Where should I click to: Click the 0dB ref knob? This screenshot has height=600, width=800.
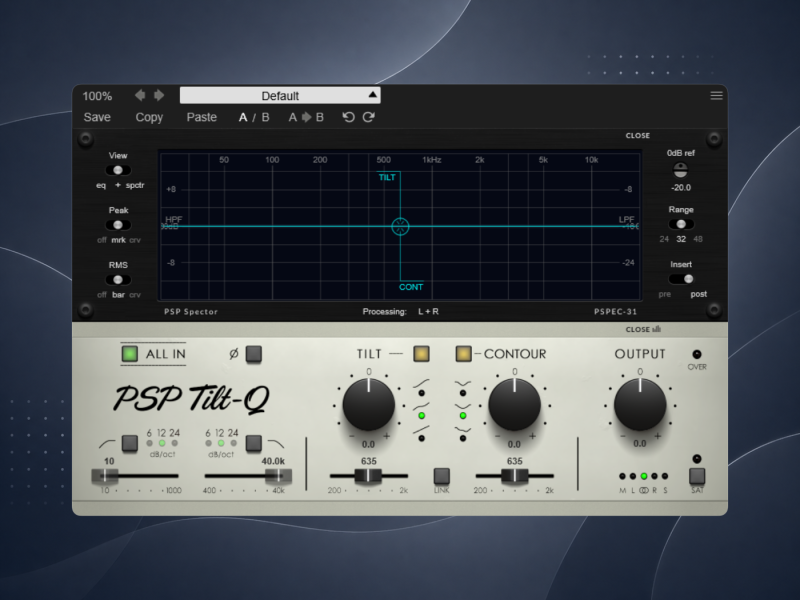(x=681, y=170)
